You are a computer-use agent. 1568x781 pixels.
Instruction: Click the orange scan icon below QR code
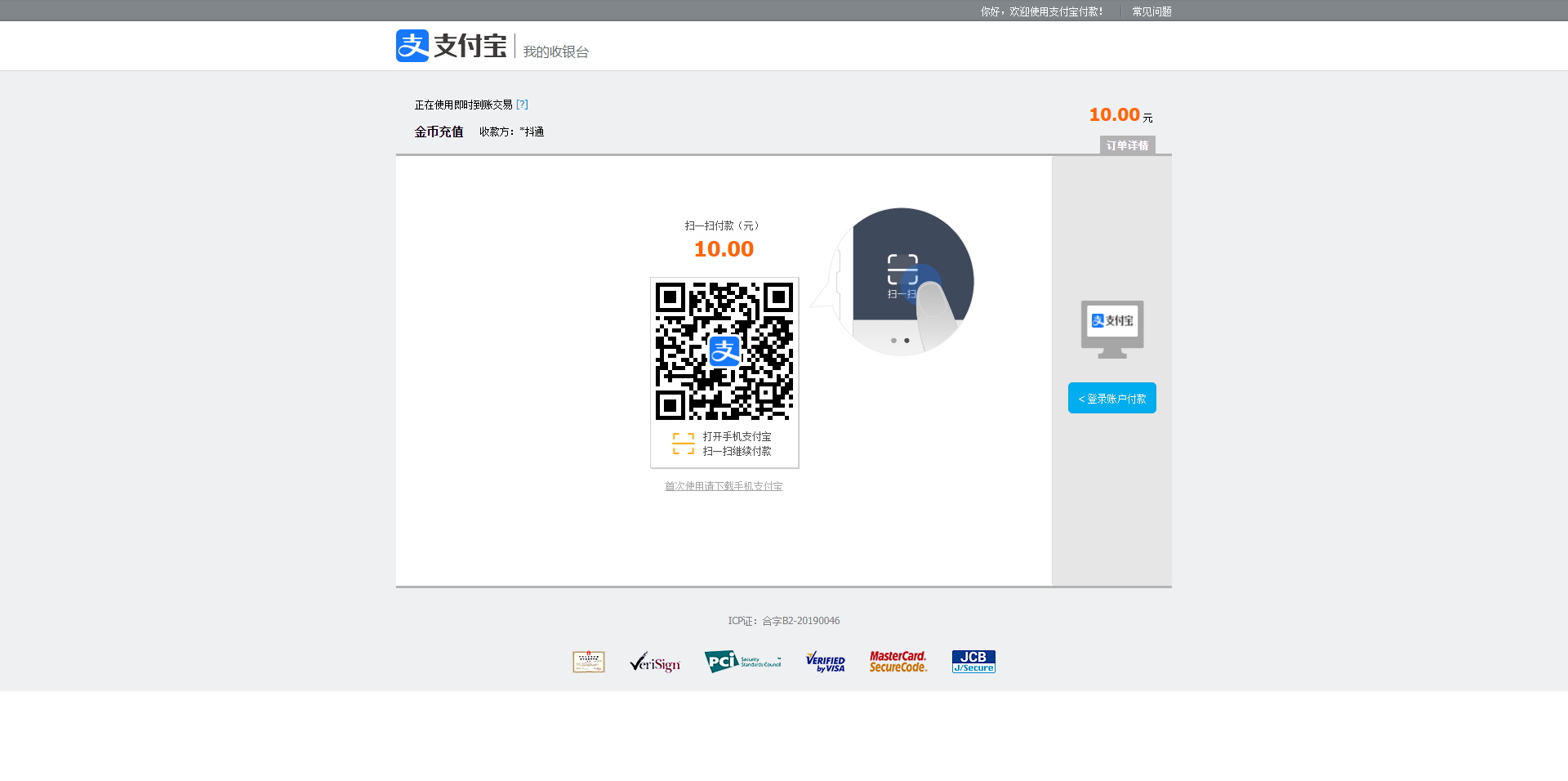(684, 444)
